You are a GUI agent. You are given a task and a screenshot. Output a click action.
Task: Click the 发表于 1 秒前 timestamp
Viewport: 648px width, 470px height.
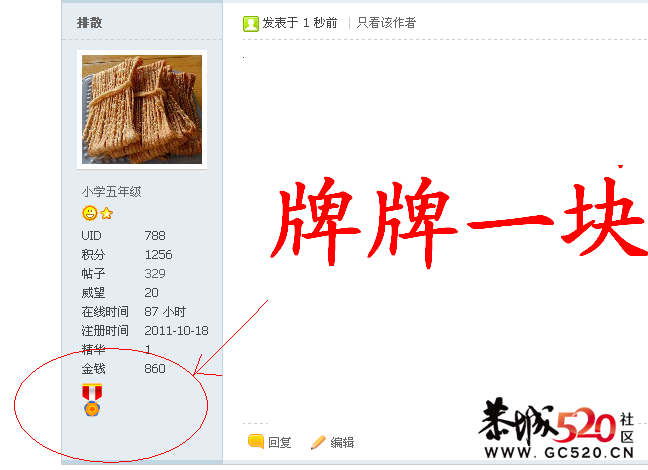[x=300, y=23]
